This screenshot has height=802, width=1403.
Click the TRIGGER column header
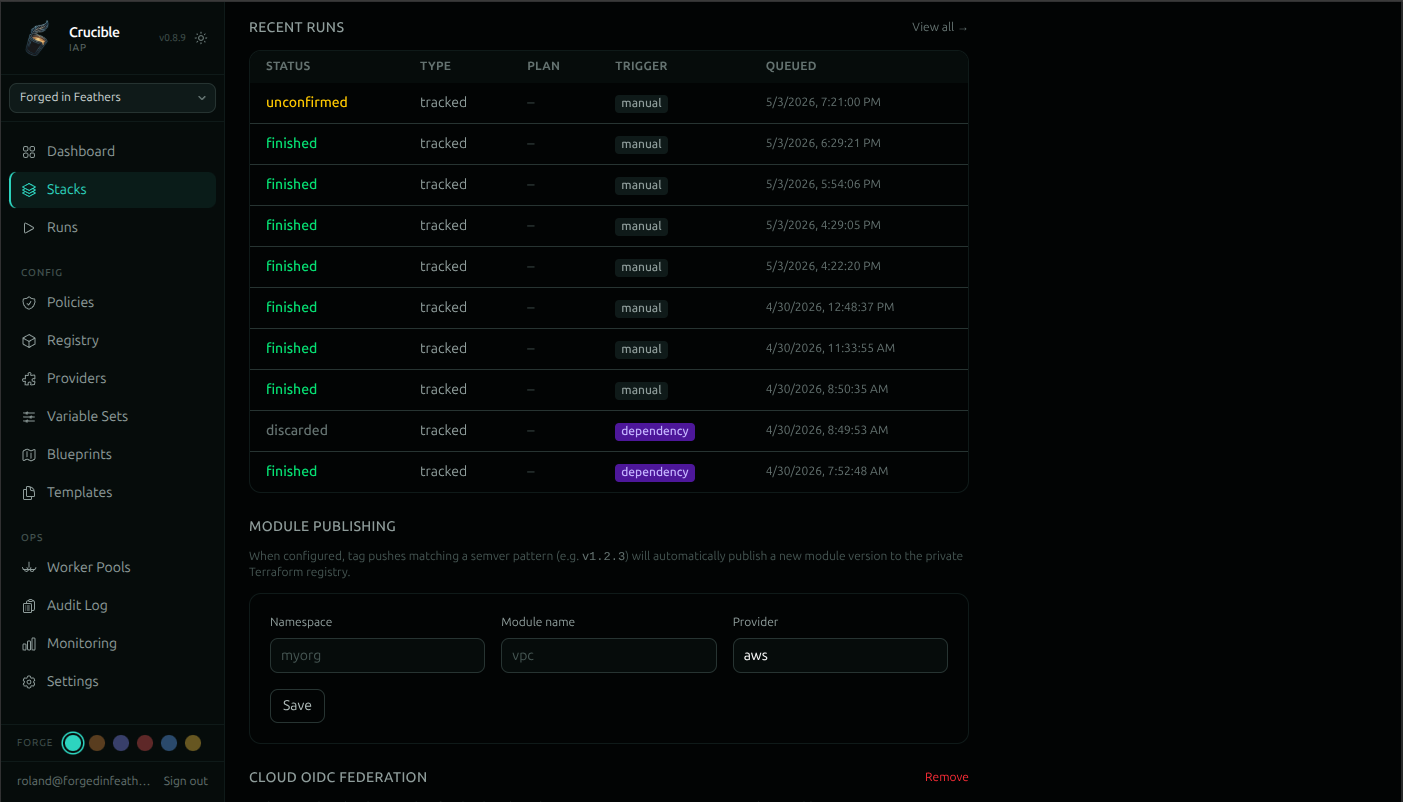pos(641,66)
